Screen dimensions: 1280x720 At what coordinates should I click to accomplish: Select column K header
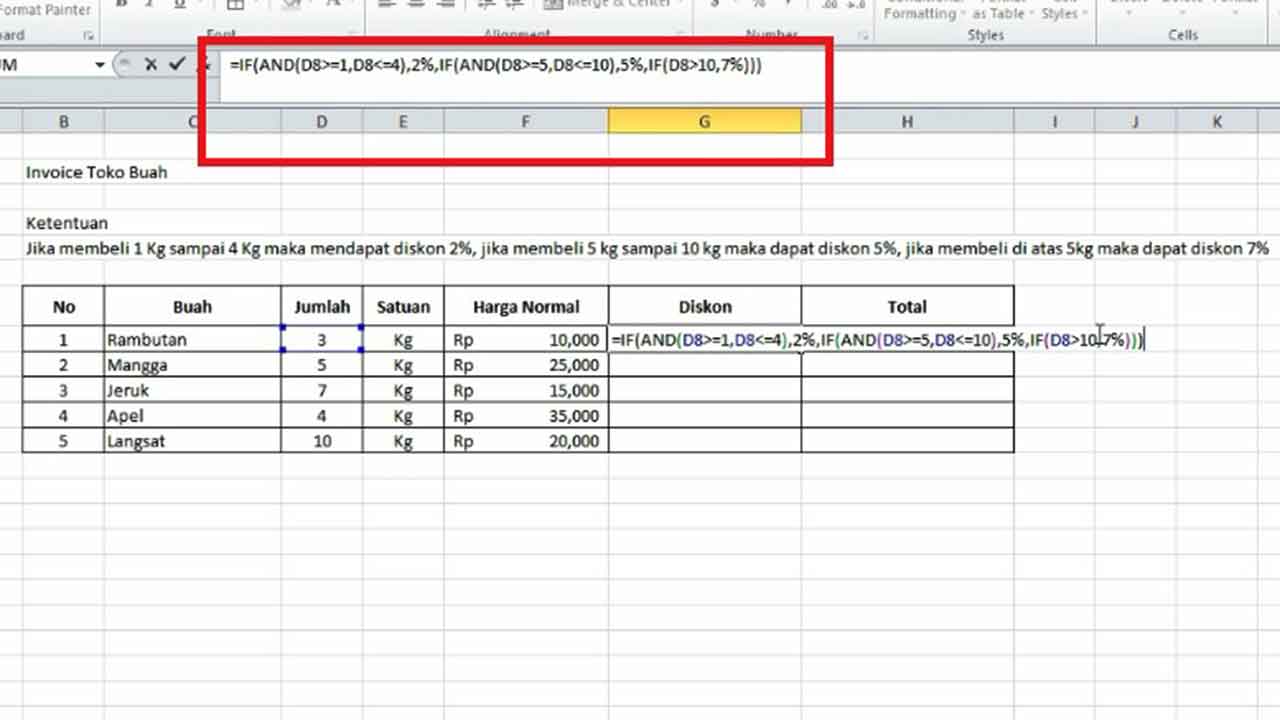1217,121
